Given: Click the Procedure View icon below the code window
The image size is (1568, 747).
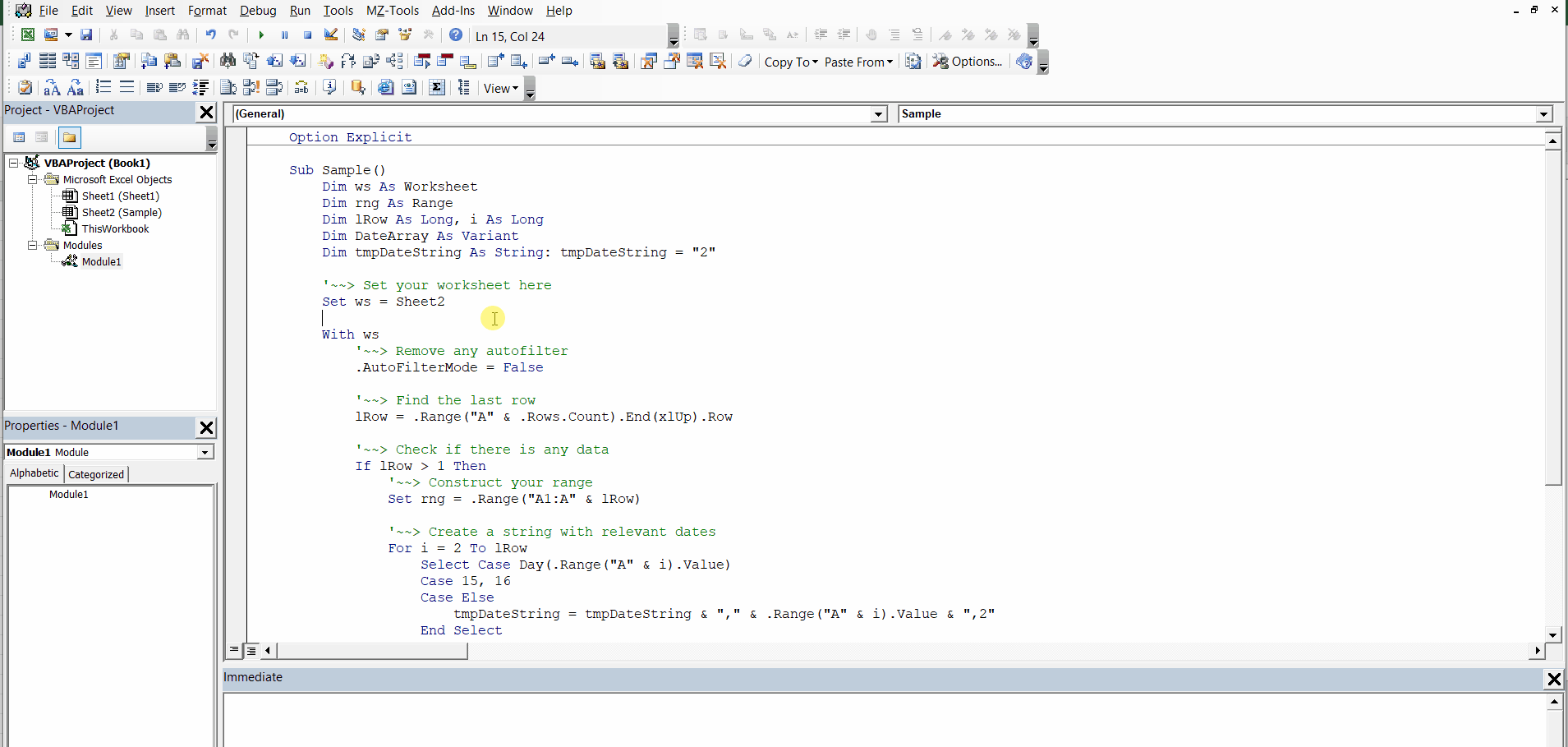Looking at the screenshot, I should tap(234, 650).
